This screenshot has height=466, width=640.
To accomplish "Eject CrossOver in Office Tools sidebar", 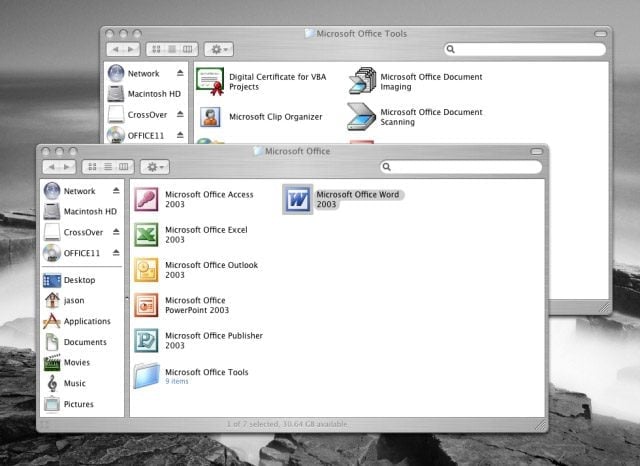I will point(180,114).
